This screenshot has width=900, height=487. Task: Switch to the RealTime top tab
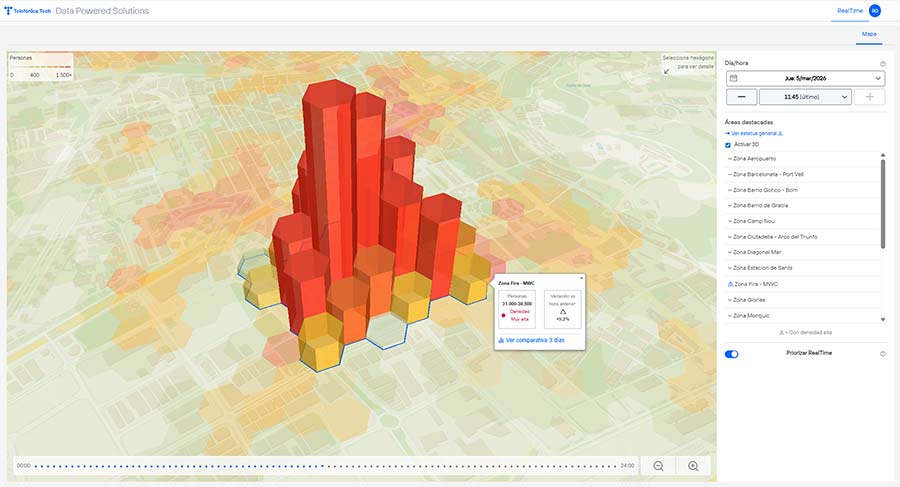848,10
